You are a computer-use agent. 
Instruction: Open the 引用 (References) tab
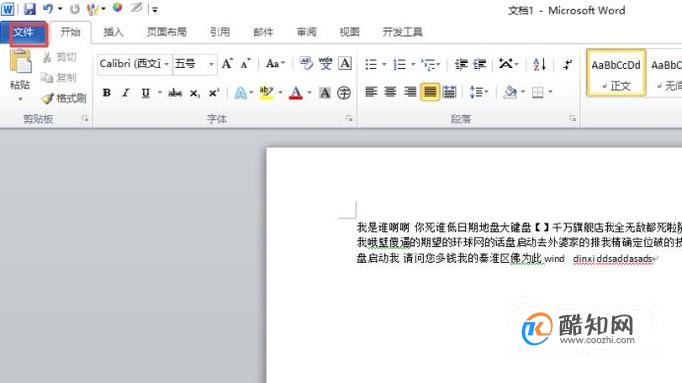[220, 32]
